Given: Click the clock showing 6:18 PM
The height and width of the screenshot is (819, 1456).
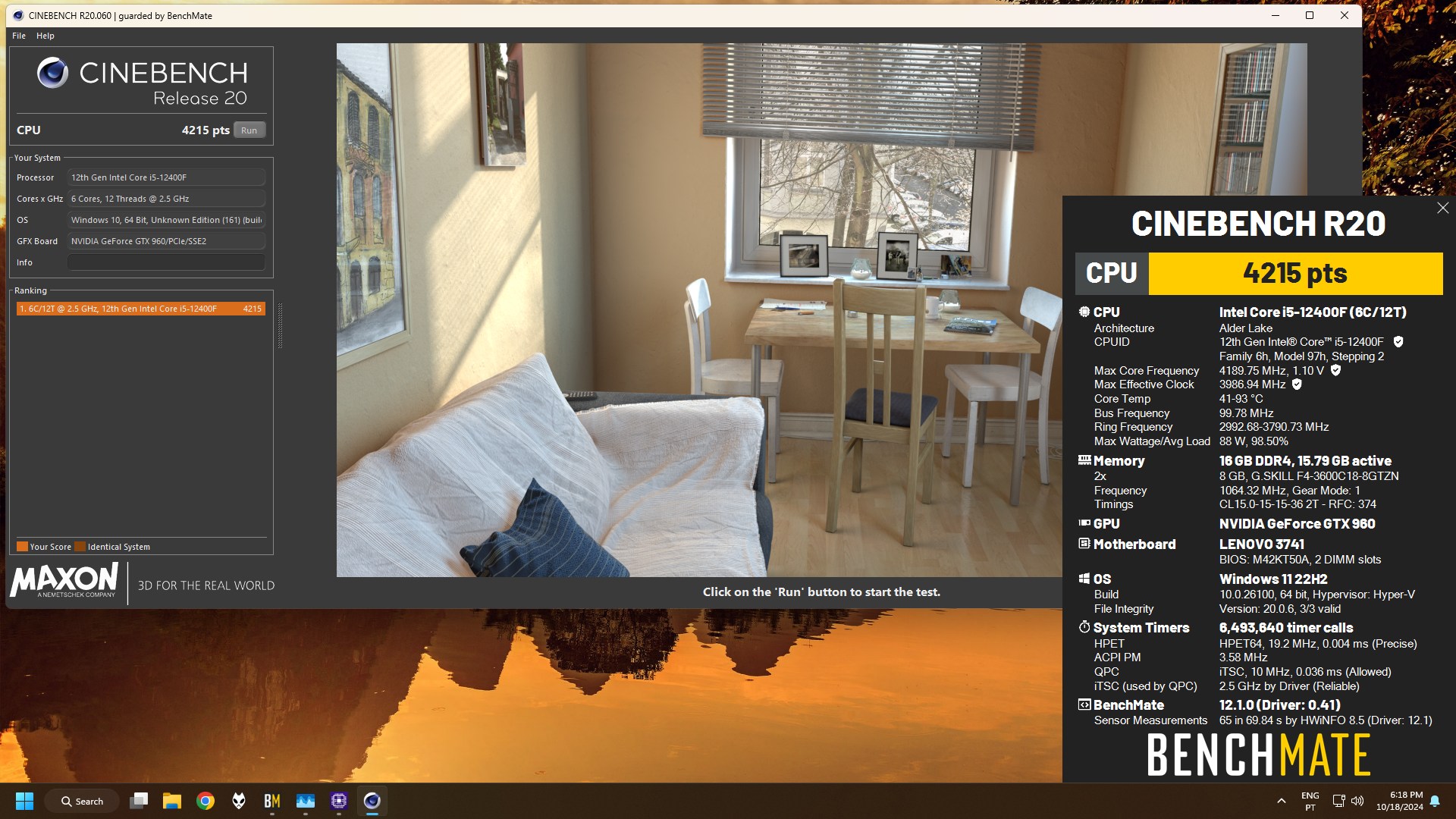Looking at the screenshot, I should click(1400, 802).
